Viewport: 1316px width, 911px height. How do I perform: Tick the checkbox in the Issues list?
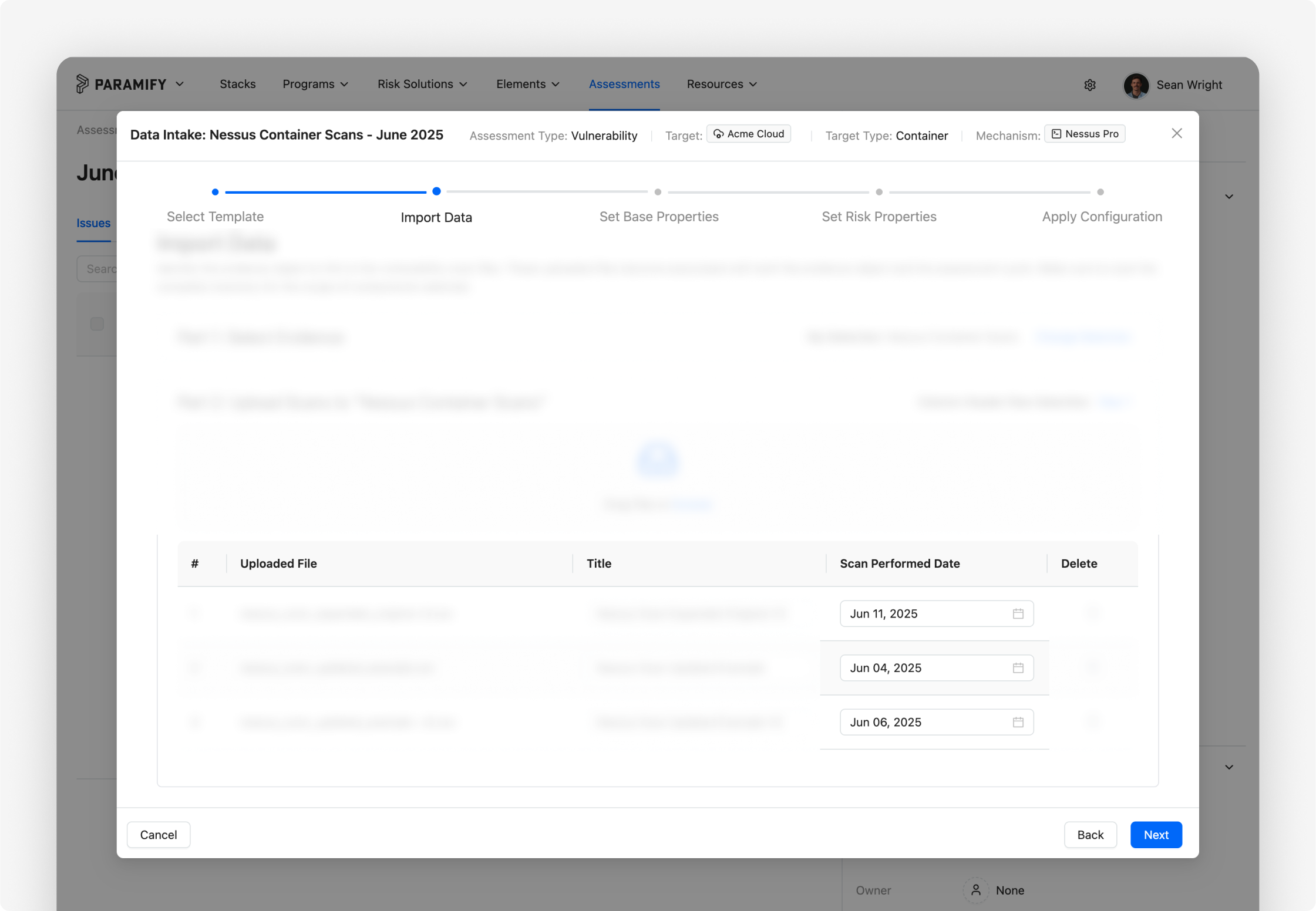97,323
